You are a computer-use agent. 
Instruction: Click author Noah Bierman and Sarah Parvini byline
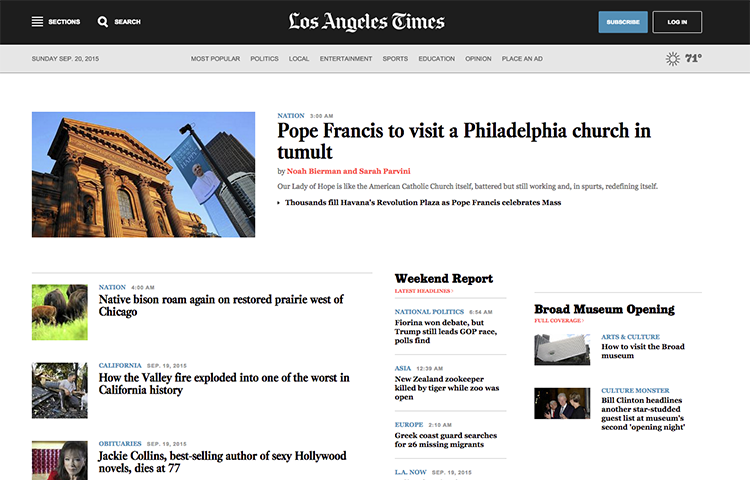348,171
